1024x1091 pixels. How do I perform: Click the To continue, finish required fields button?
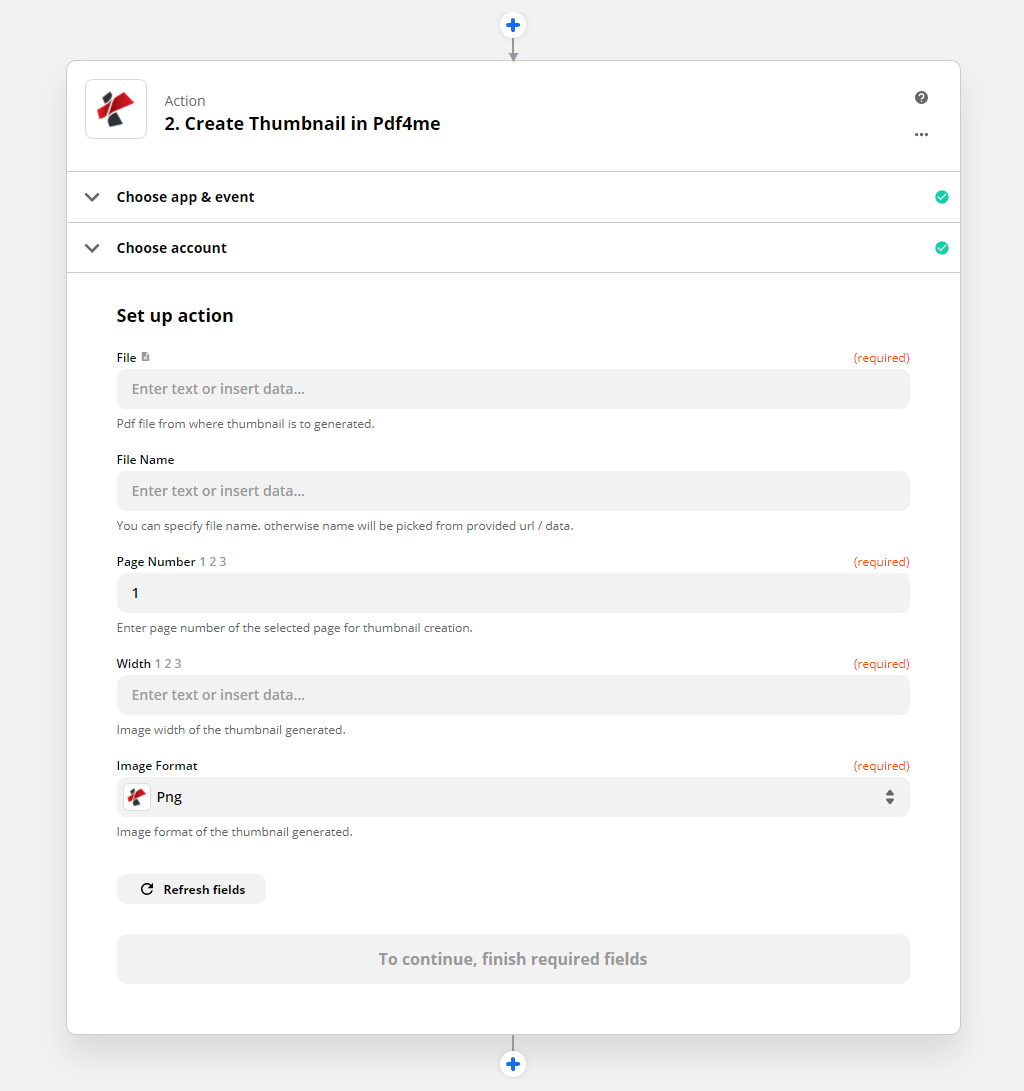[x=513, y=959]
